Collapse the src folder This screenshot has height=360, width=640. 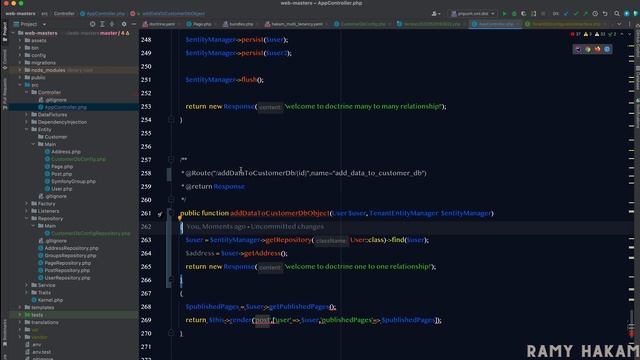20,85
